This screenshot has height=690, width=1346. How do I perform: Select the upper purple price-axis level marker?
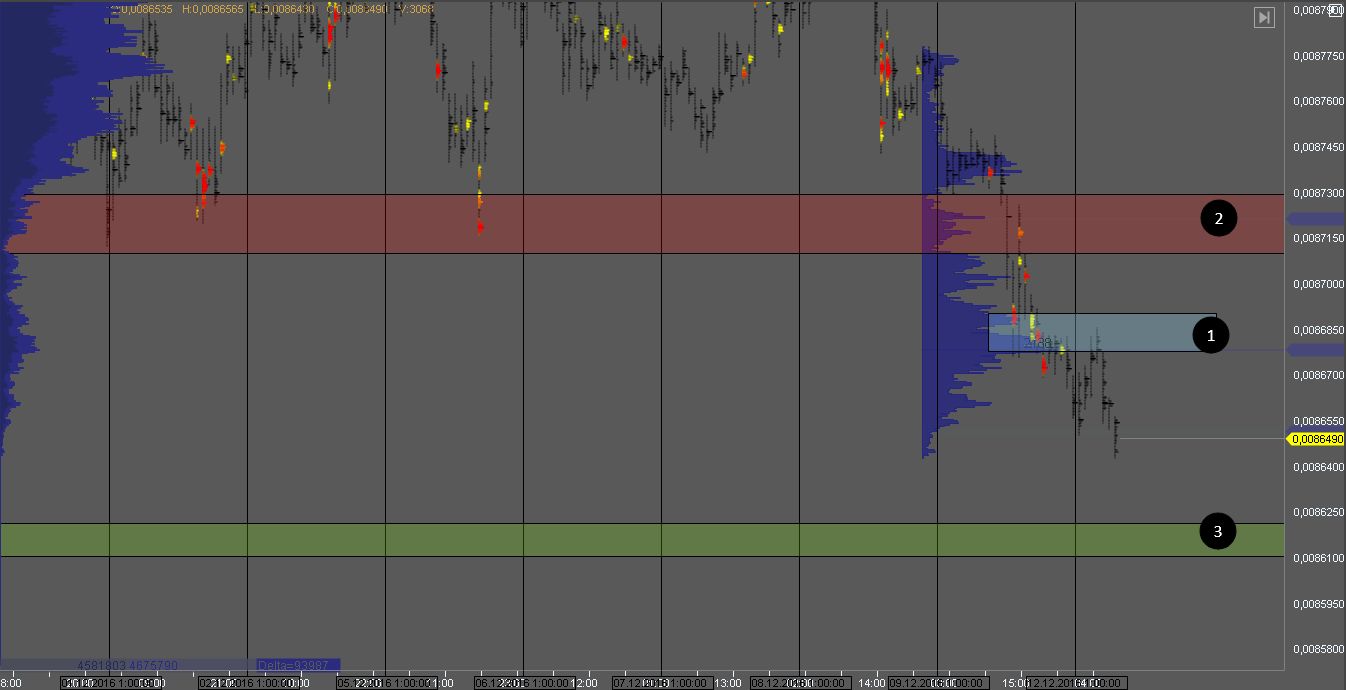coord(1314,218)
